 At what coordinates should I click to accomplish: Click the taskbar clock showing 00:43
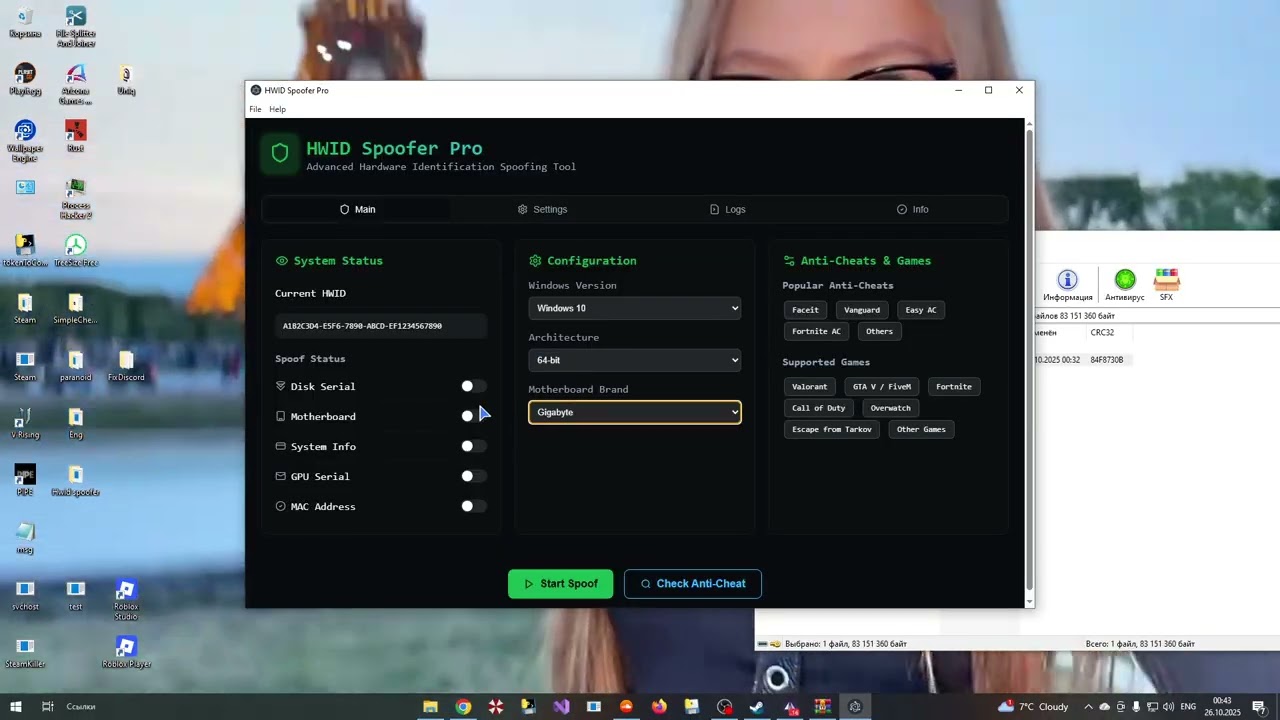[1221, 707]
